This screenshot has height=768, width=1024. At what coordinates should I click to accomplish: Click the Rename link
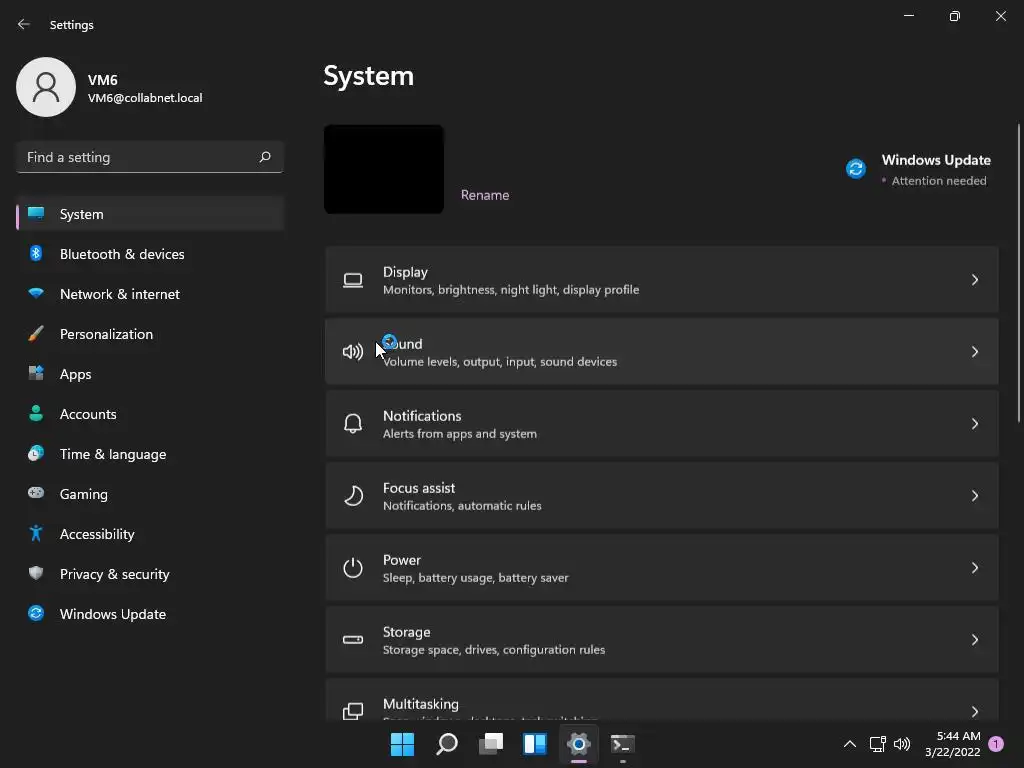coord(485,195)
